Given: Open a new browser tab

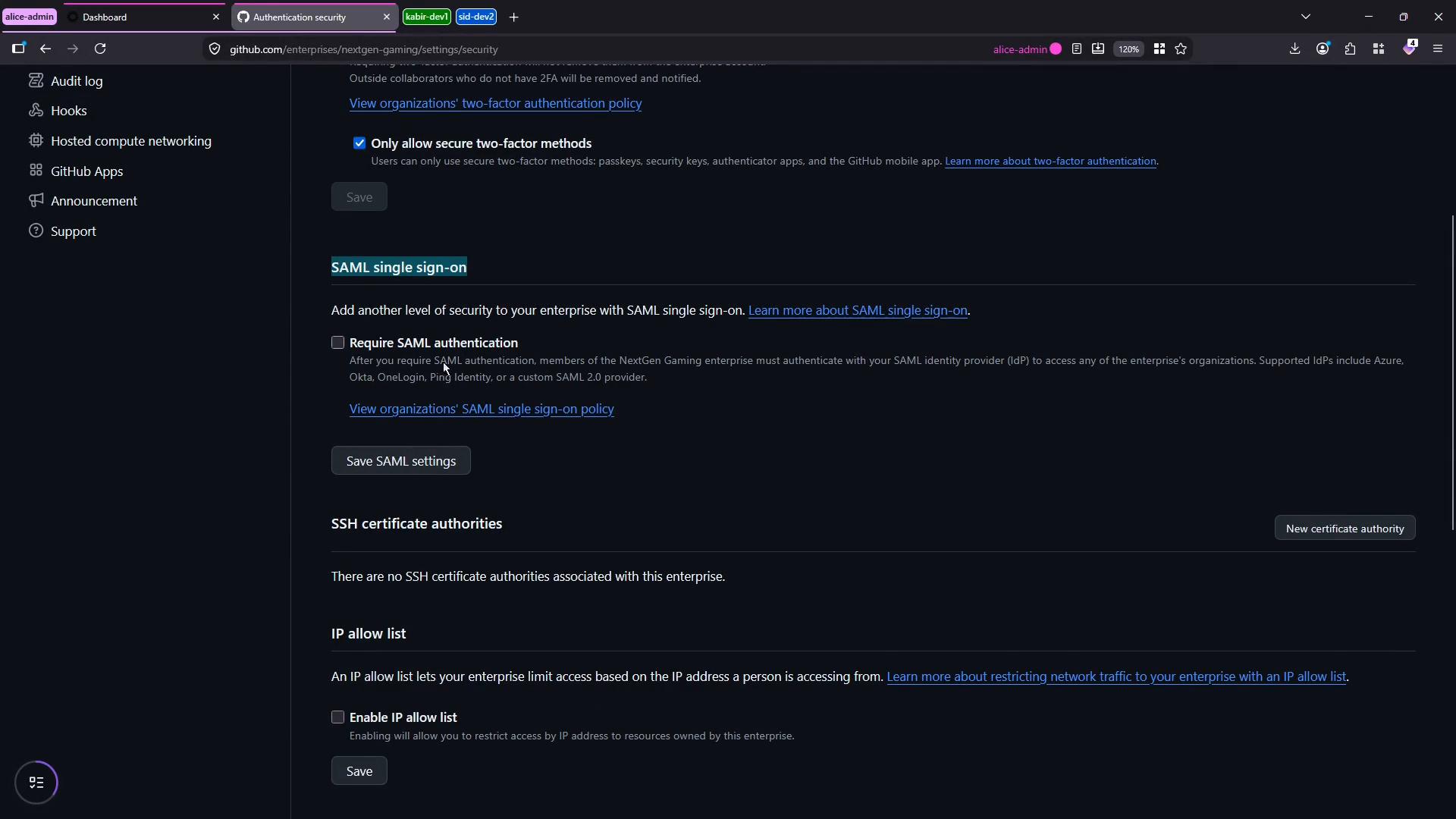Looking at the screenshot, I should tap(513, 17).
